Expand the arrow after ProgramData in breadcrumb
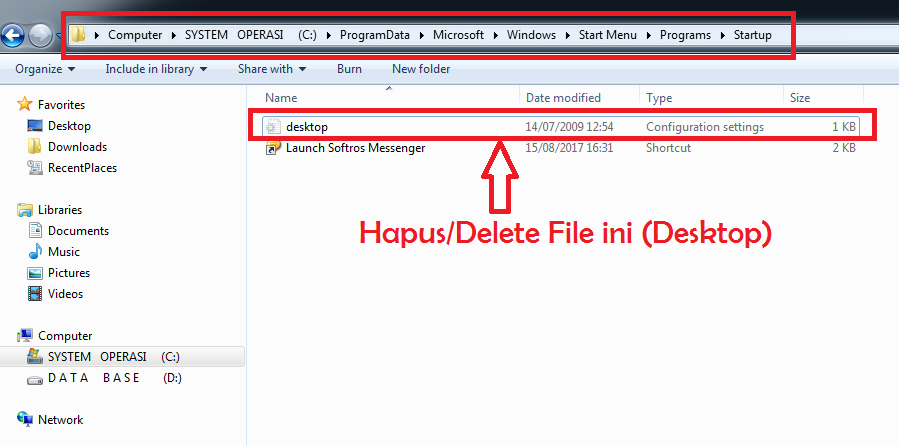 coord(422,36)
